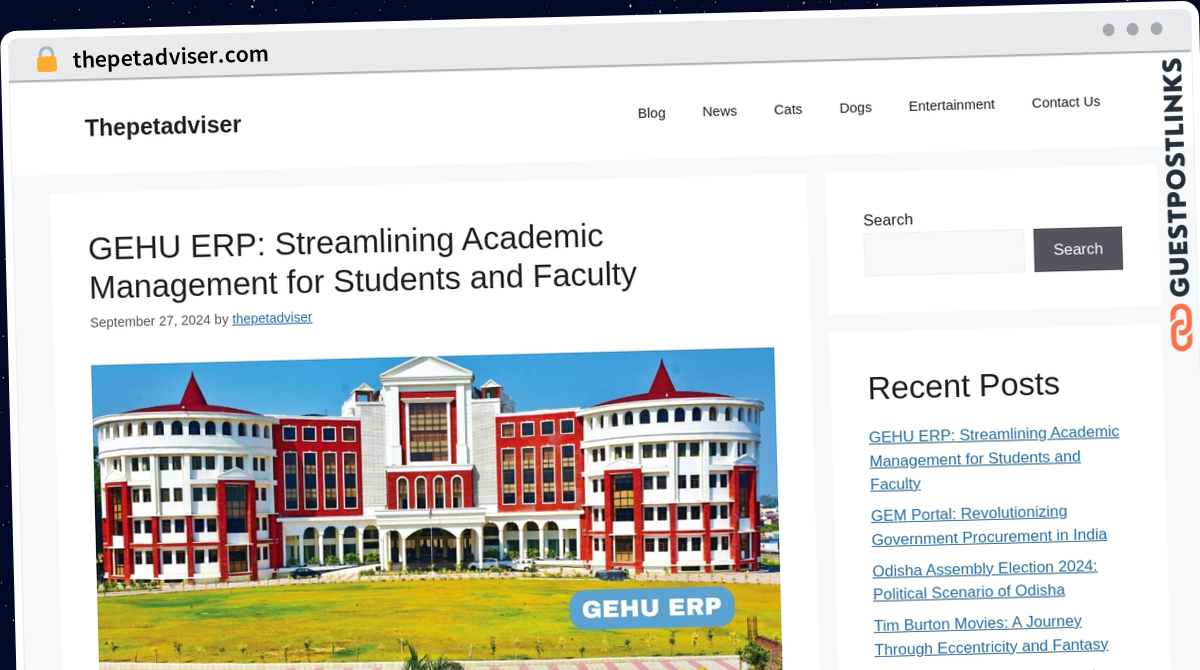The image size is (1200, 670).
Task: Go to the News menu item
Action: click(x=719, y=111)
